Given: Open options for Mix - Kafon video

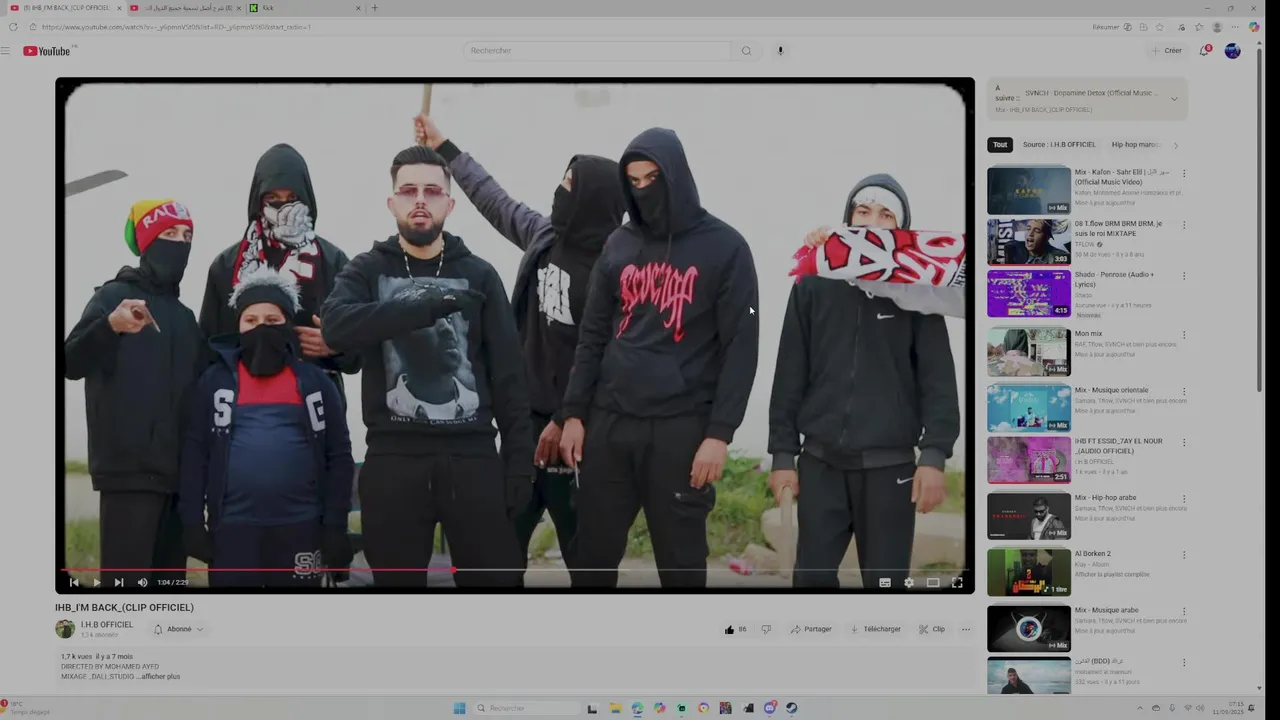Looking at the screenshot, I should [x=1184, y=173].
